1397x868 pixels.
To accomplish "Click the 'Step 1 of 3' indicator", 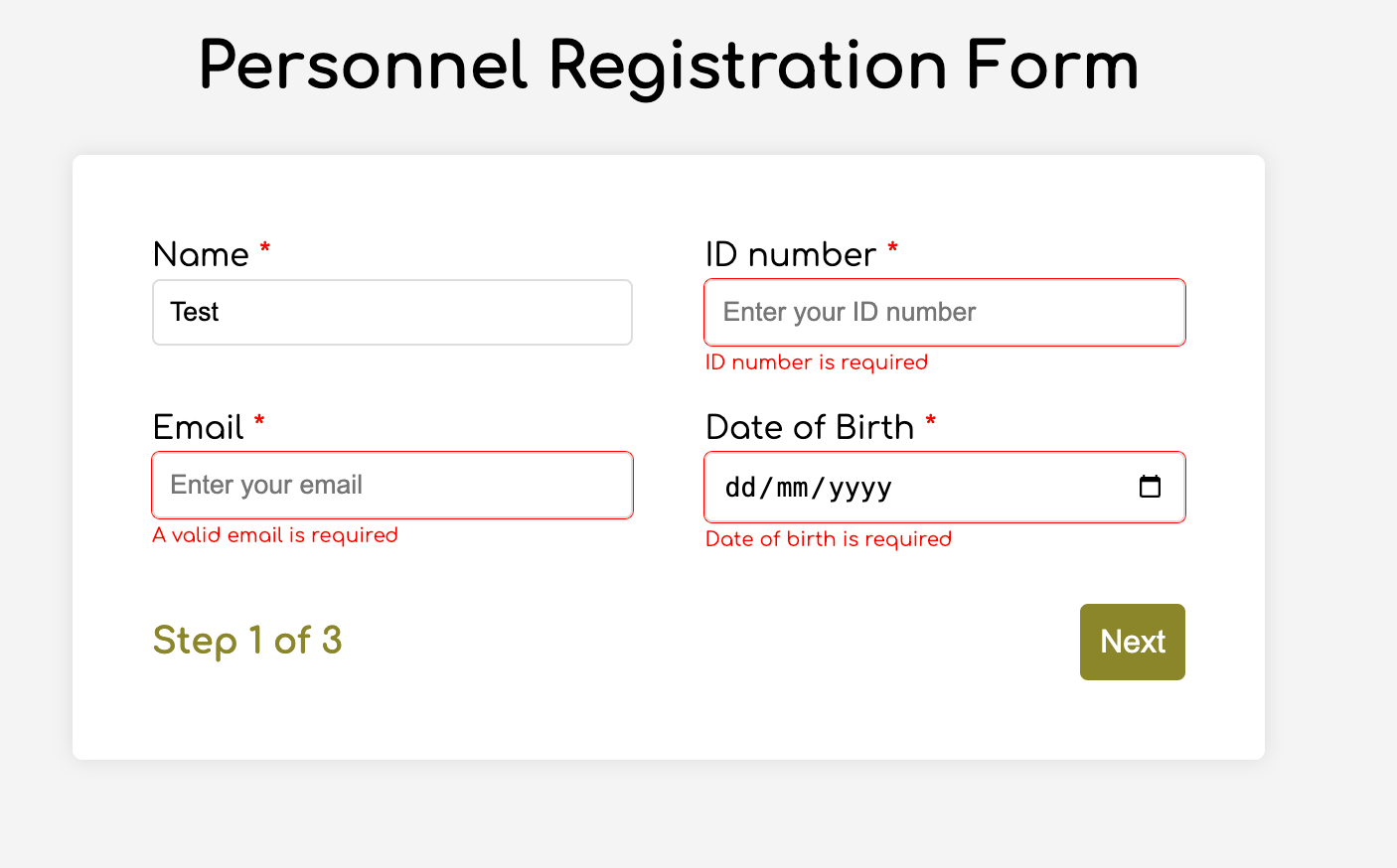I will (247, 641).
